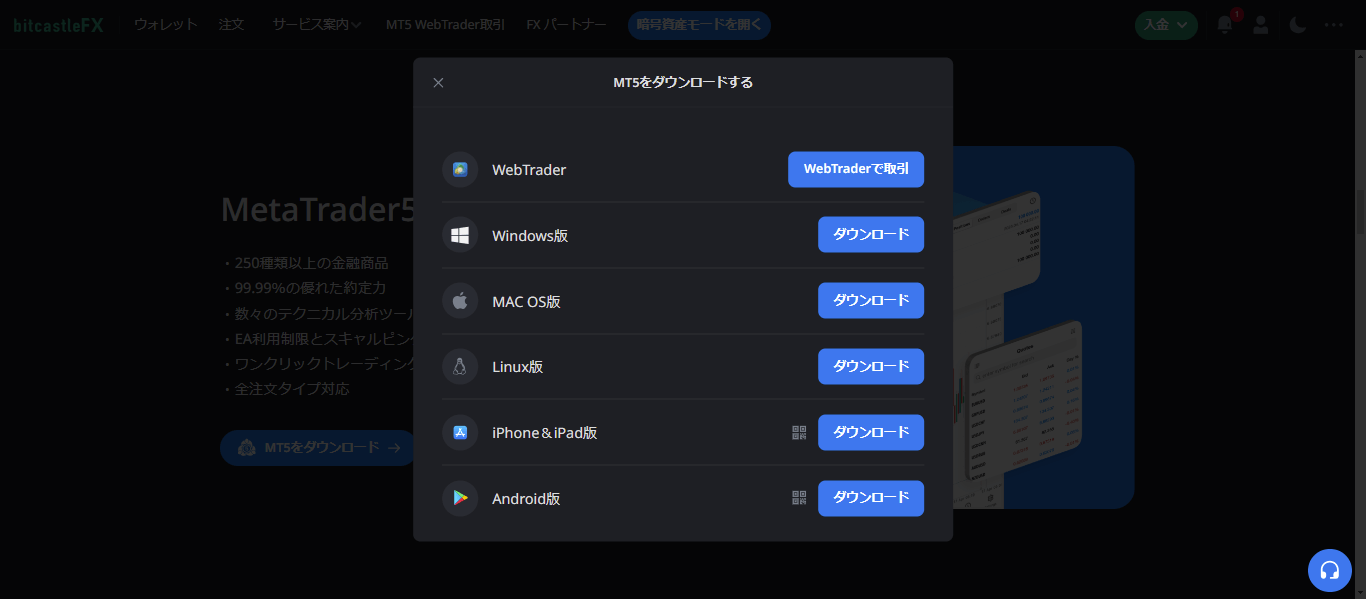This screenshot has height=599, width=1366.
Task: Toggle dark mode with the moon icon
Action: 1297,25
